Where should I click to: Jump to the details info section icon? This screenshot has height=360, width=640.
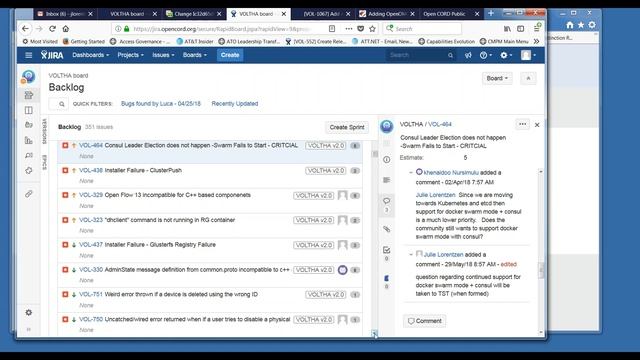tap(387, 160)
